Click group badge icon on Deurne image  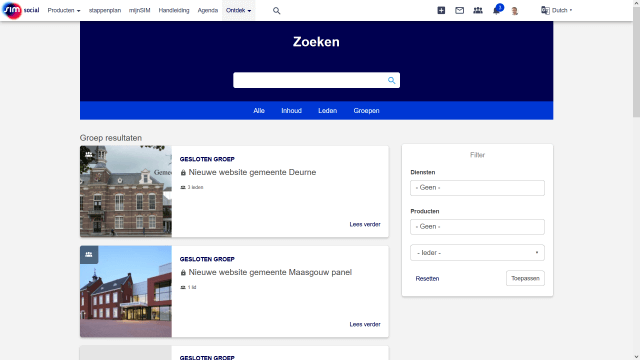89,155
